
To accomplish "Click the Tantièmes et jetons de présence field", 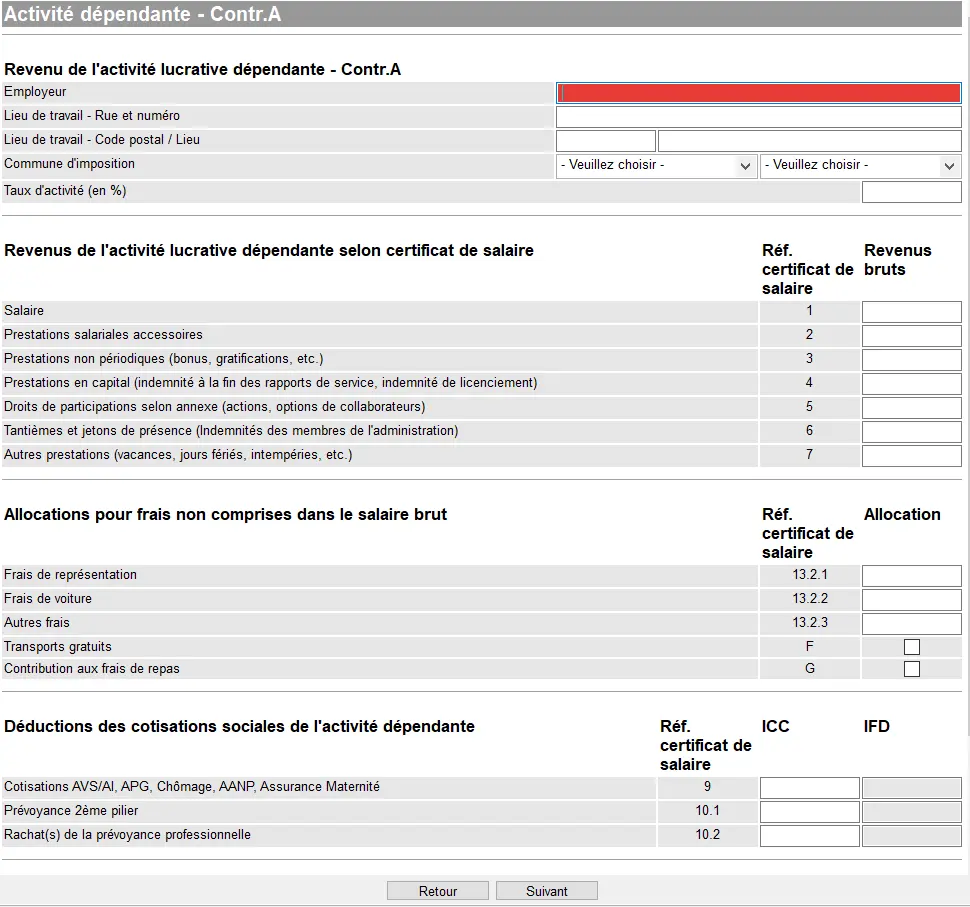I will coord(911,432).
